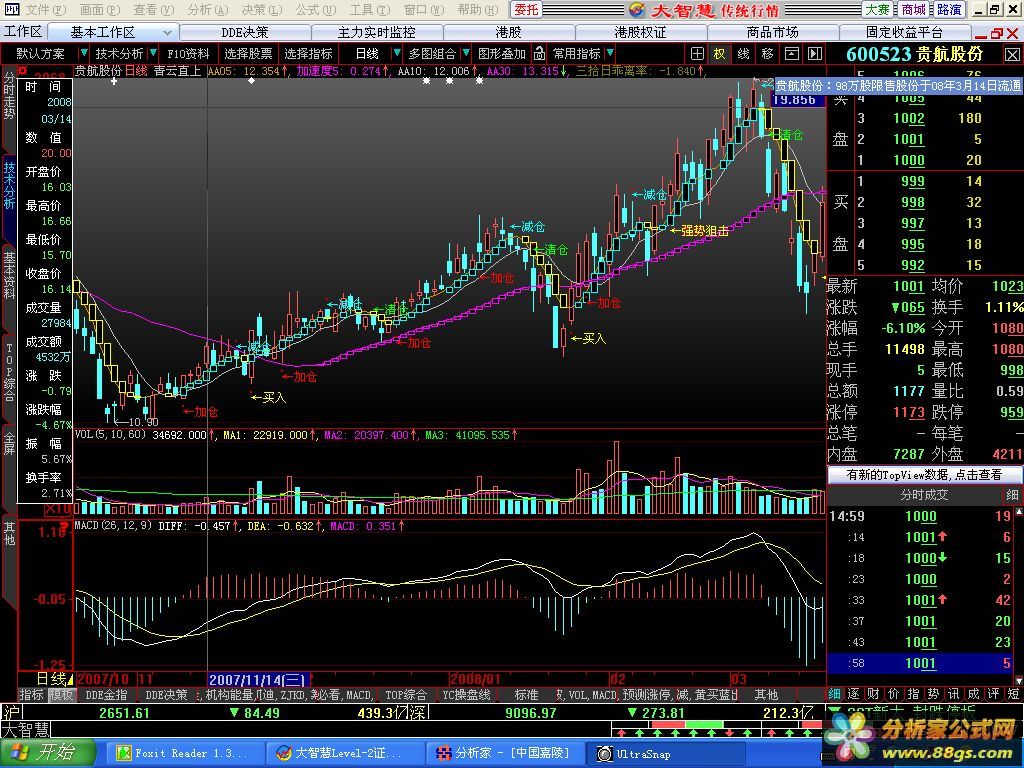Click the red gear icon at chart corner

[24, 70]
